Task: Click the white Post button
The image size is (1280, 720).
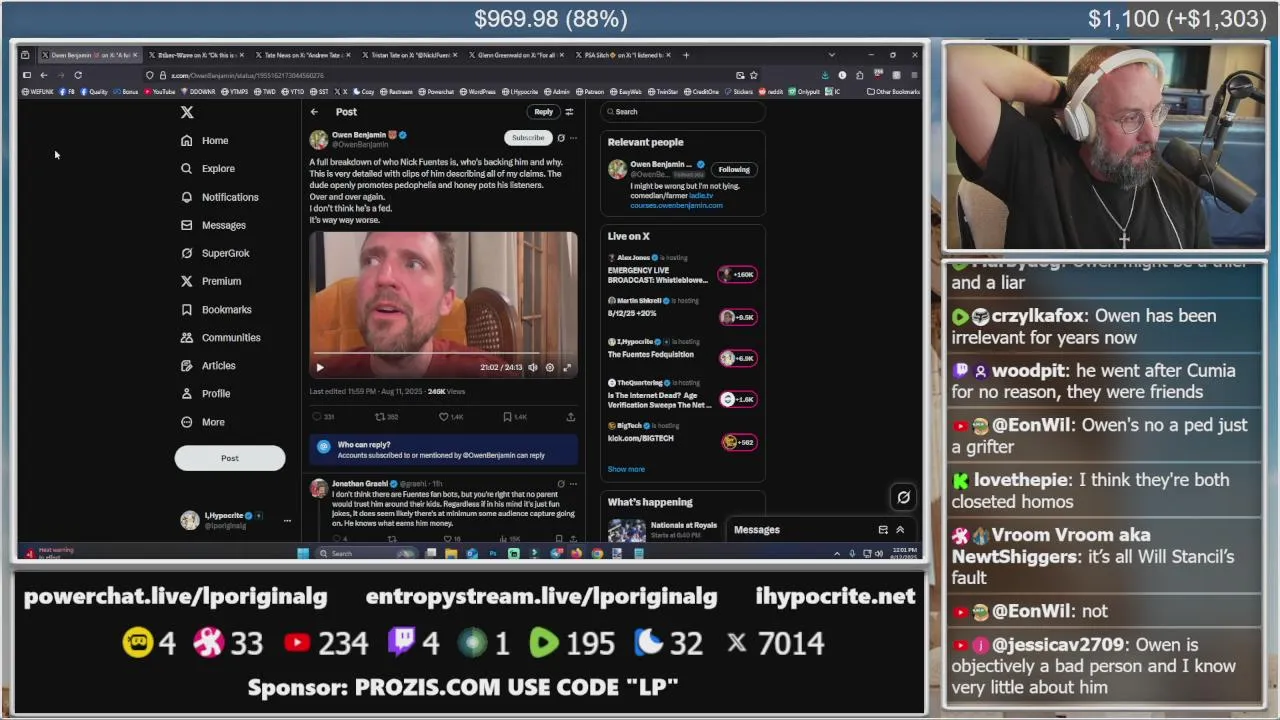Action: click(x=230, y=458)
